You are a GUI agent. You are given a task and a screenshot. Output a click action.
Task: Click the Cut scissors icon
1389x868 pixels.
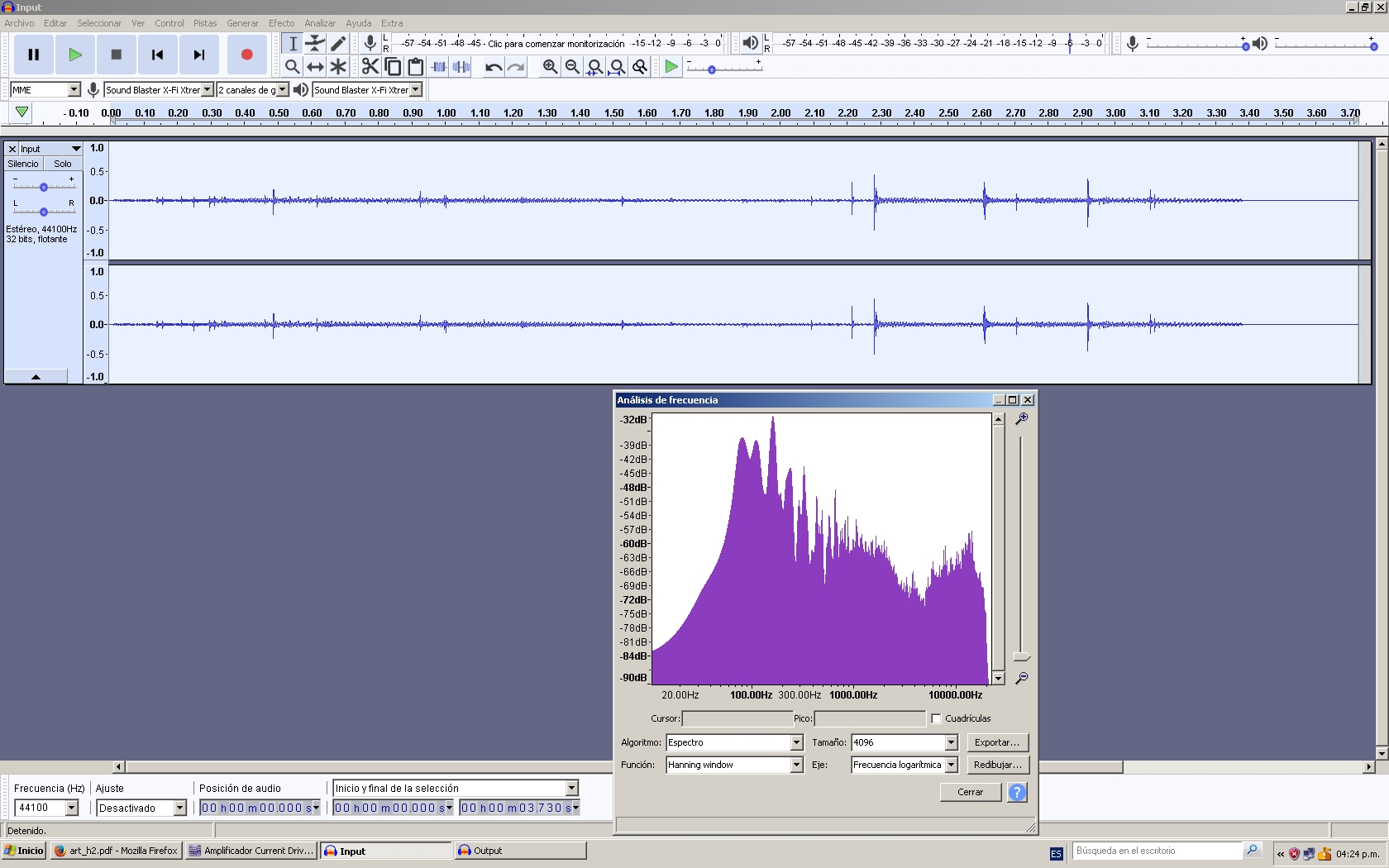coord(370,67)
